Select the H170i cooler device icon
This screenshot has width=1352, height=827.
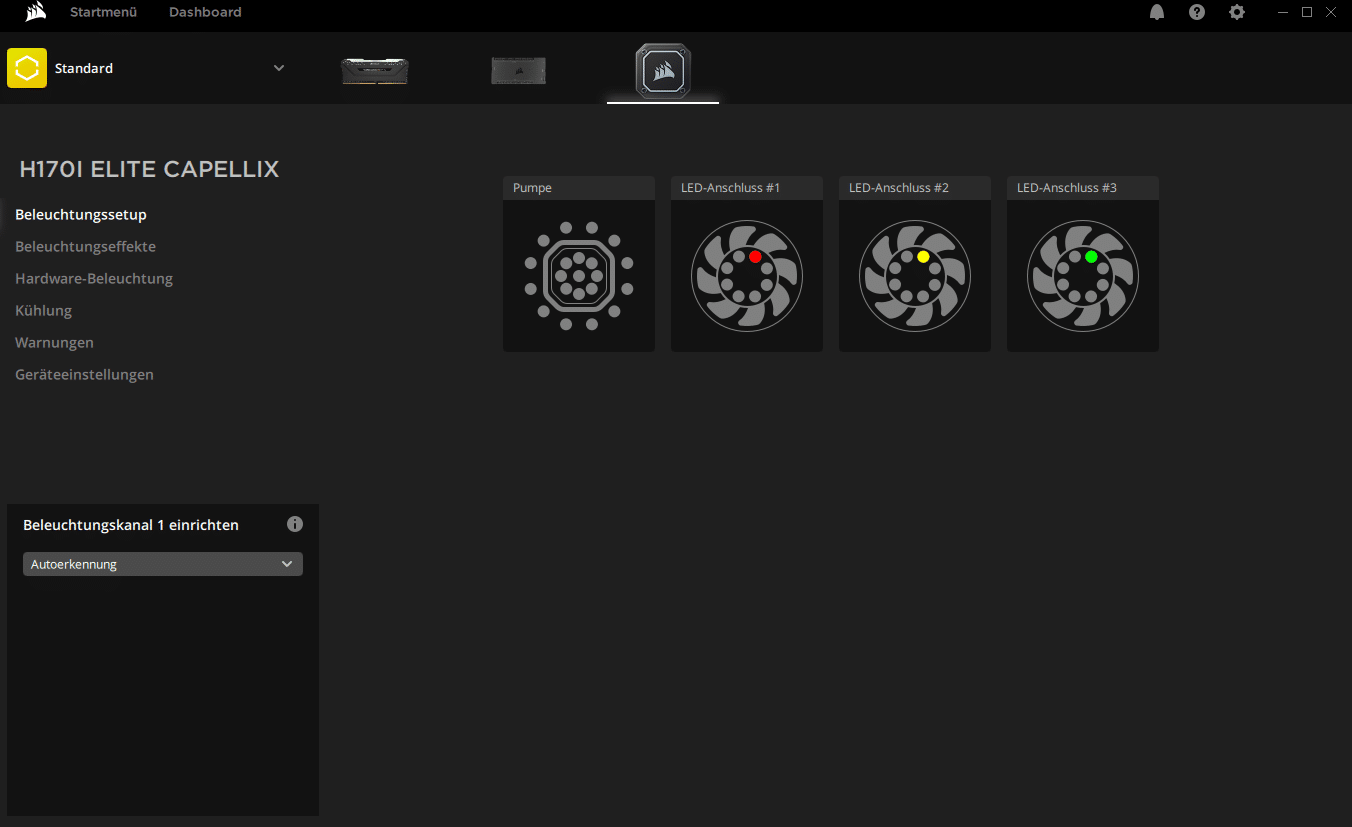[663, 70]
